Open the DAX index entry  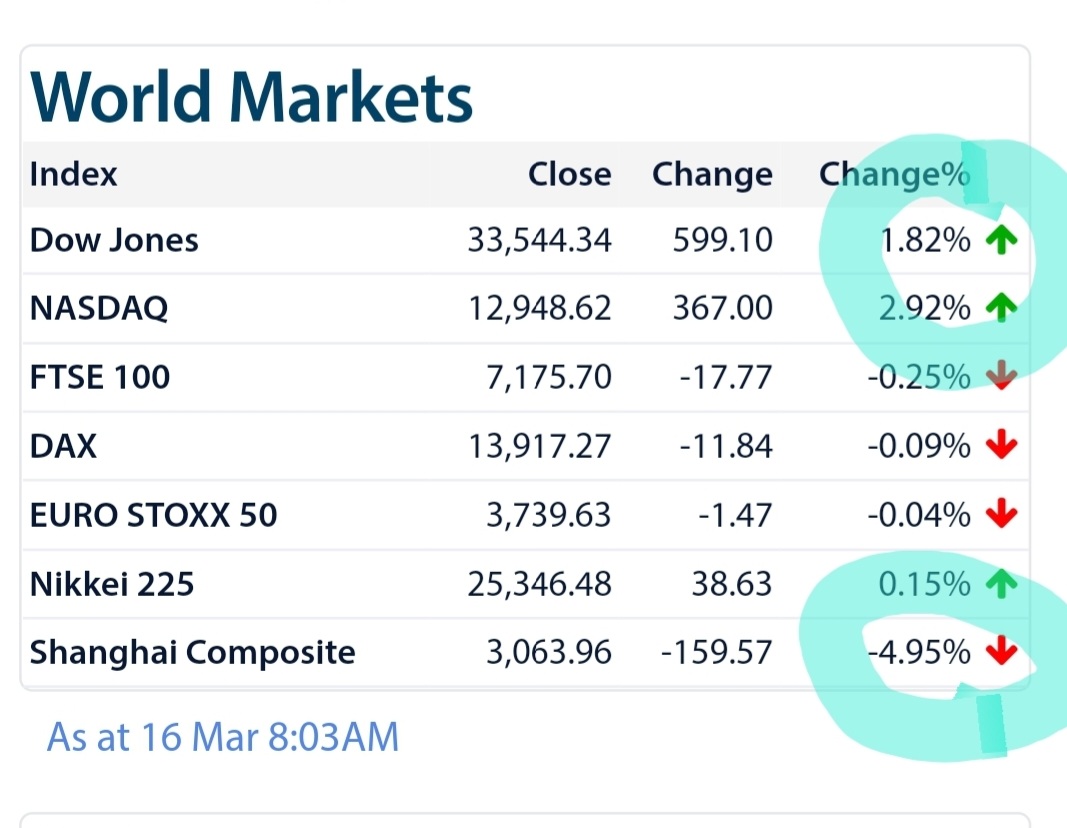pyautogui.click(x=63, y=446)
